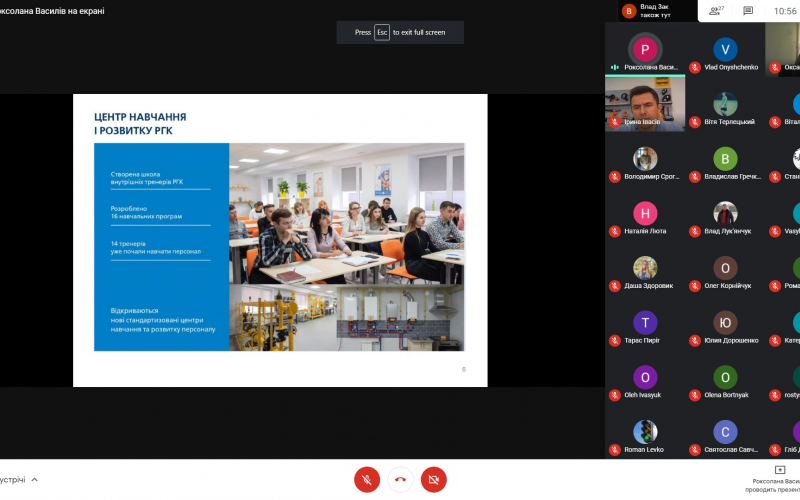Click muted mic icon beside Oleh Ivasyuk

coord(614,395)
